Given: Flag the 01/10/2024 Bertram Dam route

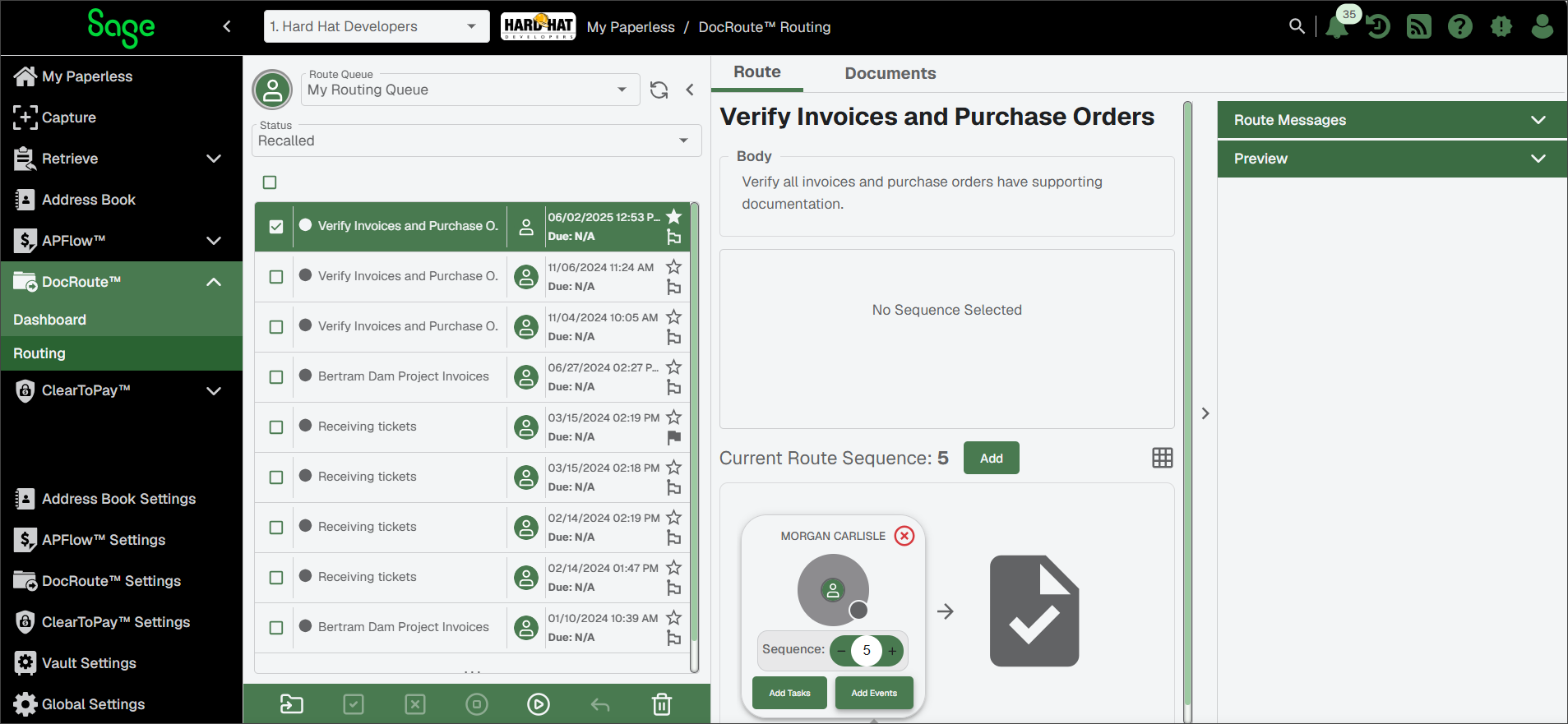Looking at the screenshot, I should click(673, 638).
